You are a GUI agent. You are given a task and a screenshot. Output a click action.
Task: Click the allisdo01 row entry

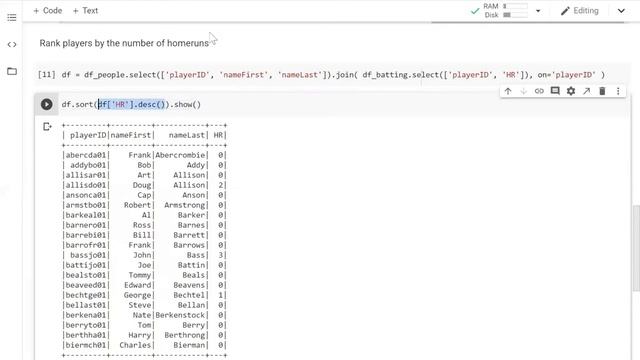[86, 185]
